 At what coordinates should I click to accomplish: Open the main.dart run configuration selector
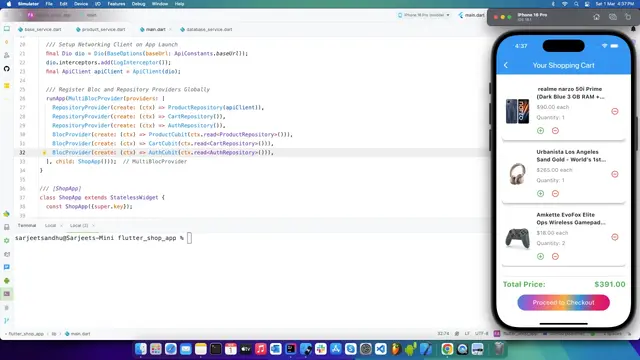(x=471, y=15)
